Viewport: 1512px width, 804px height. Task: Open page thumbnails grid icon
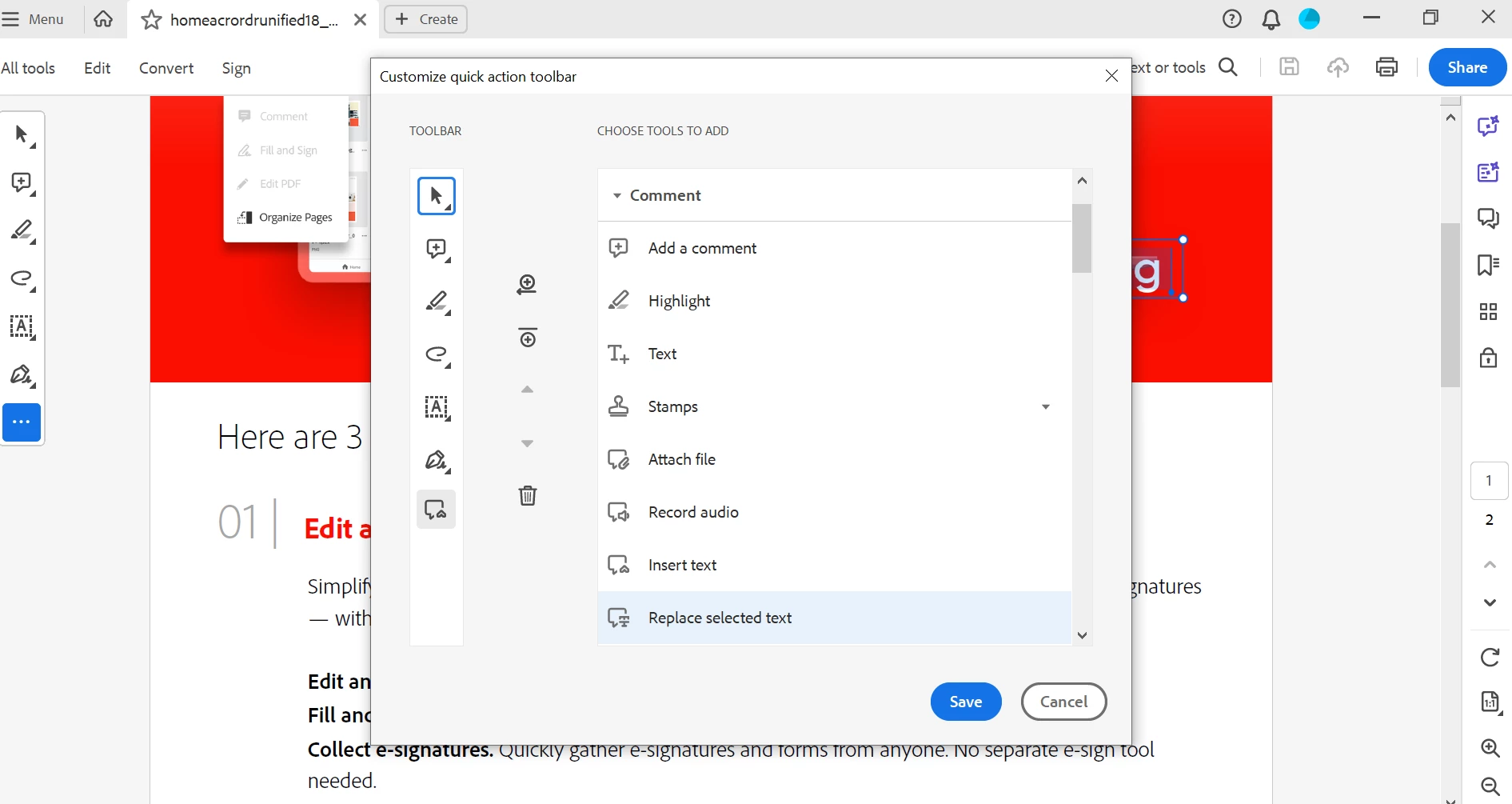[1488, 311]
